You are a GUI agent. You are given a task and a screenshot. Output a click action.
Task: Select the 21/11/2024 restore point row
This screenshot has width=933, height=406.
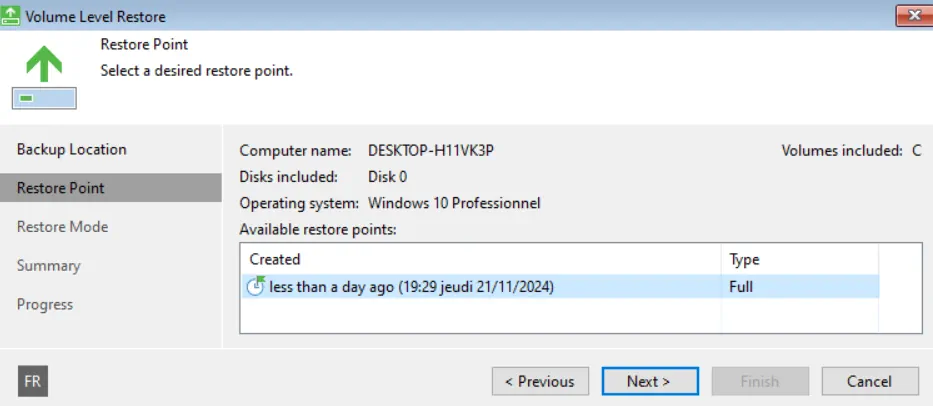coord(560,287)
